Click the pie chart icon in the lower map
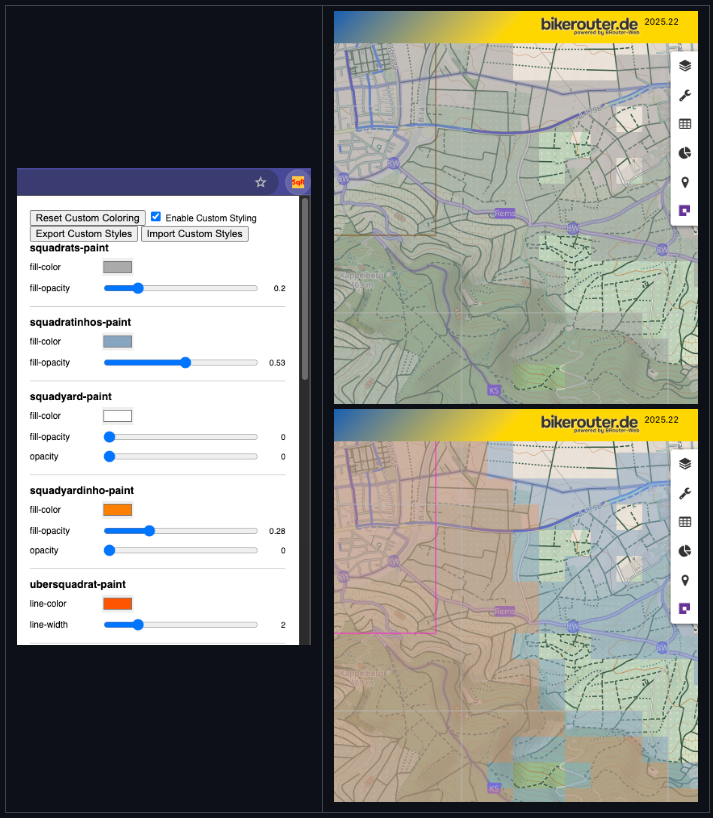This screenshot has width=713, height=818. pos(685,551)
